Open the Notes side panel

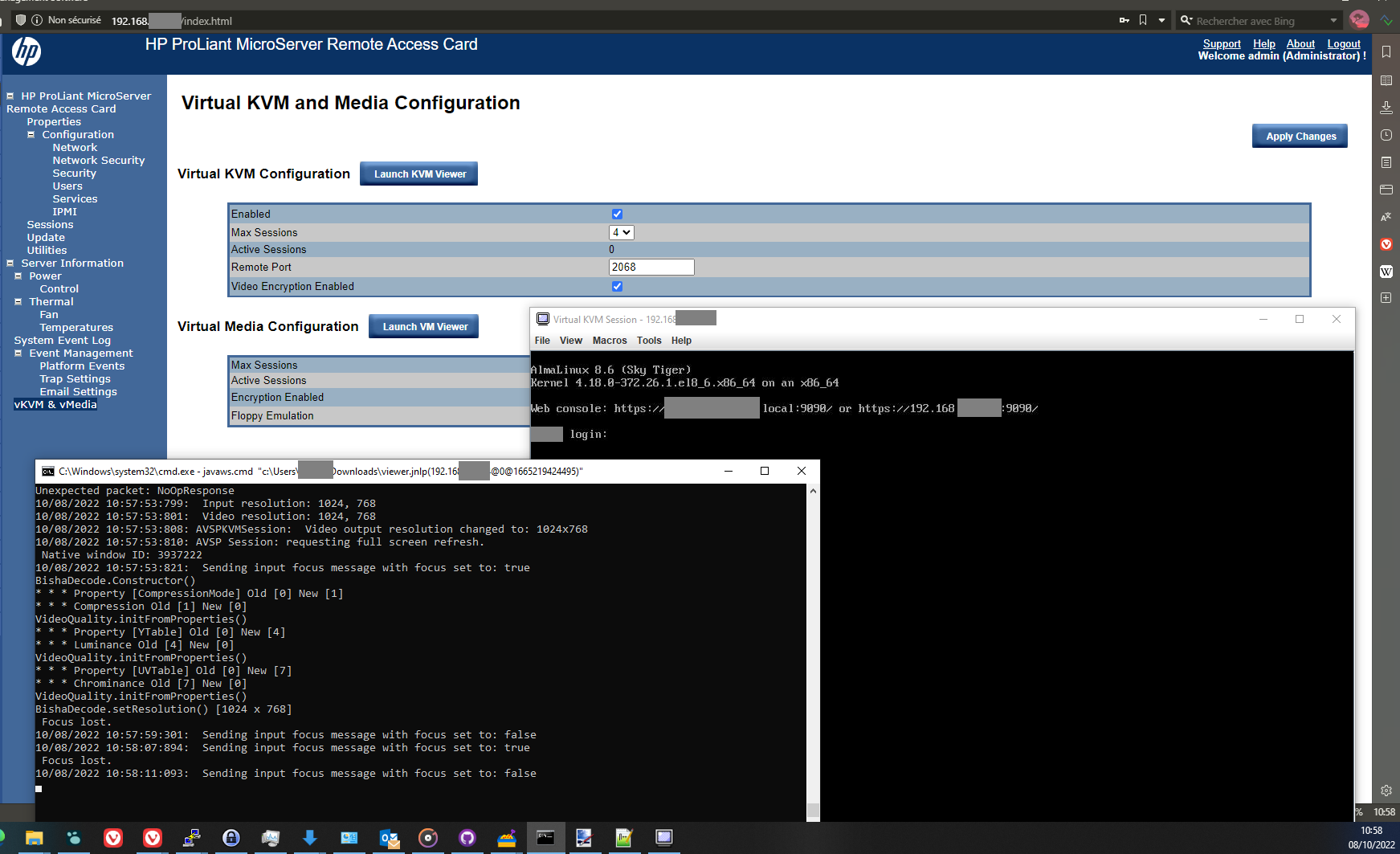pos(1386,162)
